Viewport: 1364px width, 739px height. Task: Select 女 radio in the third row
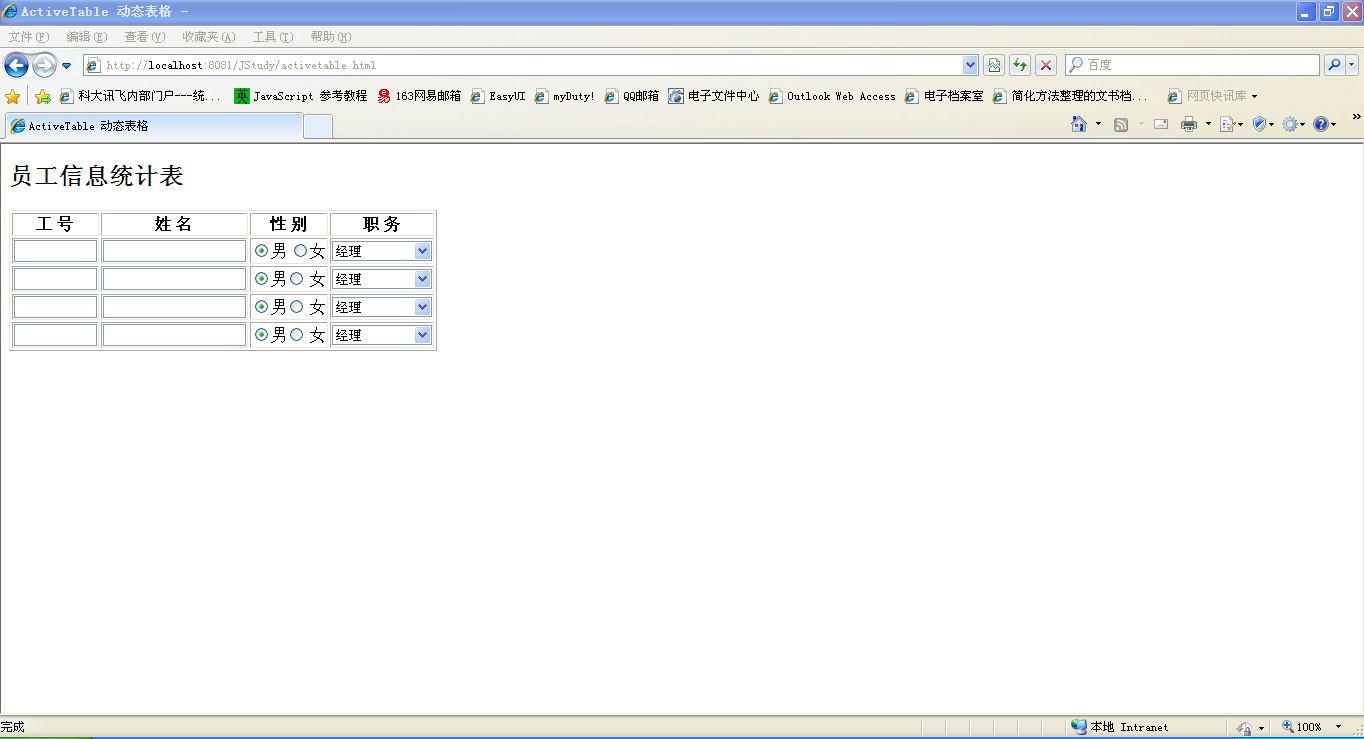pyautogui.click(x=297, y=307)
